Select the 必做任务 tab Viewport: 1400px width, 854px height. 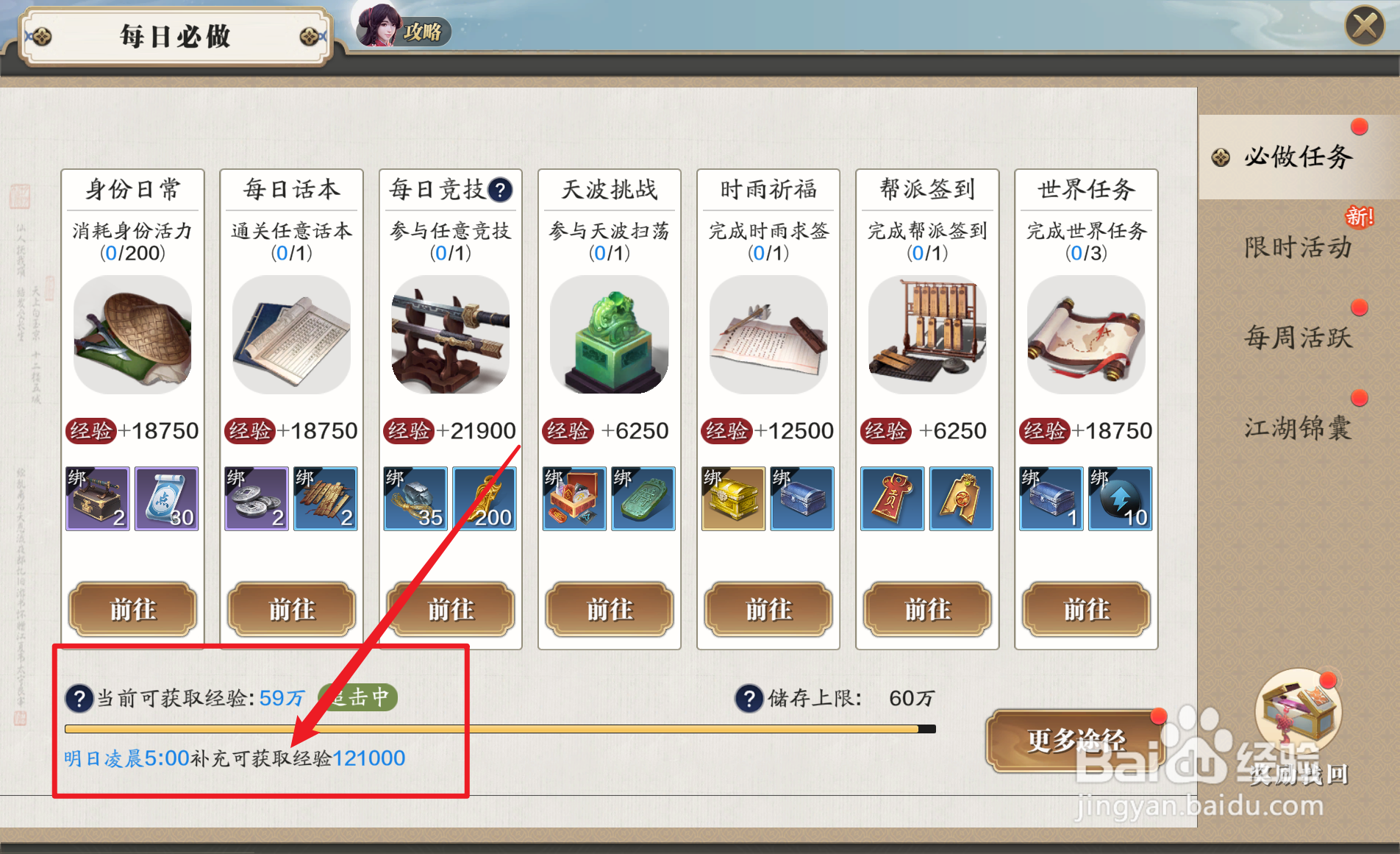click(1299, 156)
